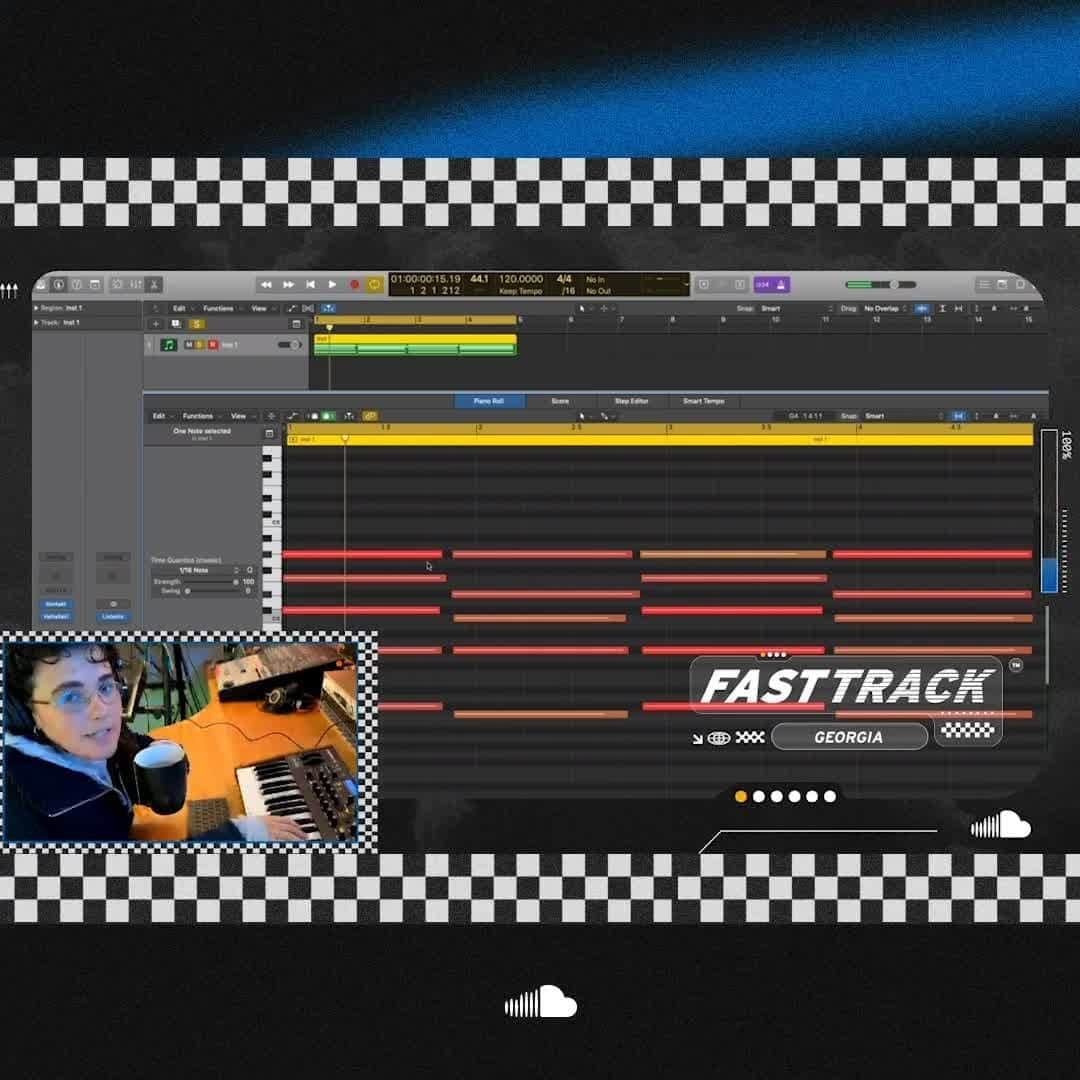Adjust the master volume slider
The image size is (1080, 1080).
880,284
